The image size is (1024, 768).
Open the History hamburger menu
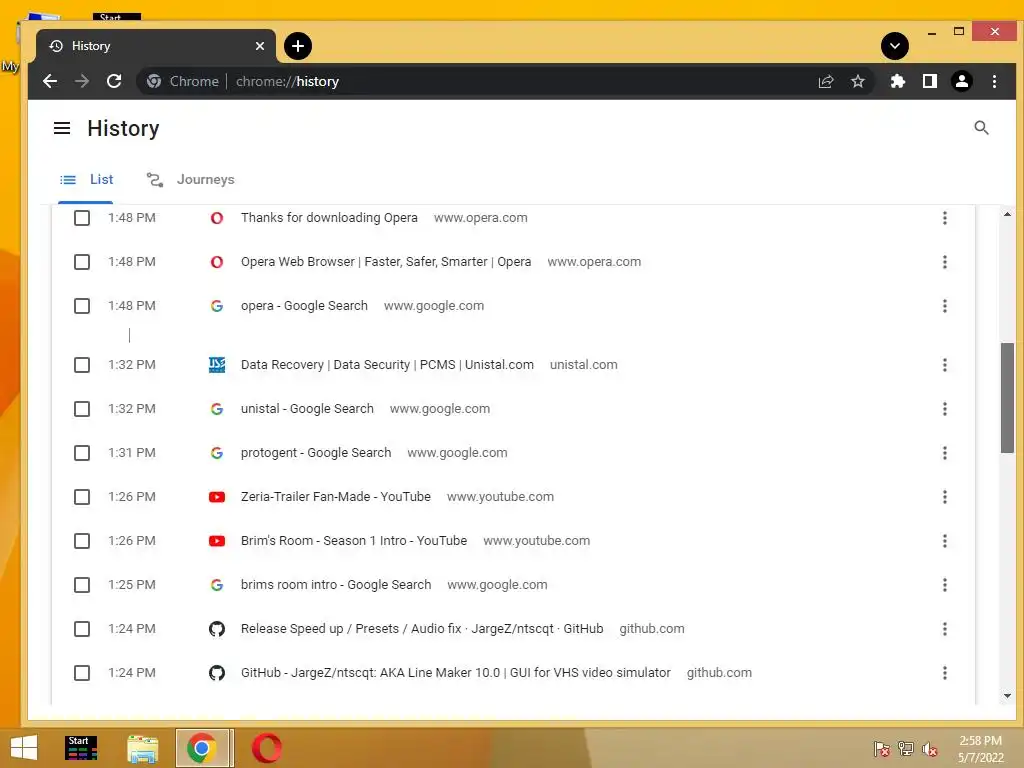(62, 128)
